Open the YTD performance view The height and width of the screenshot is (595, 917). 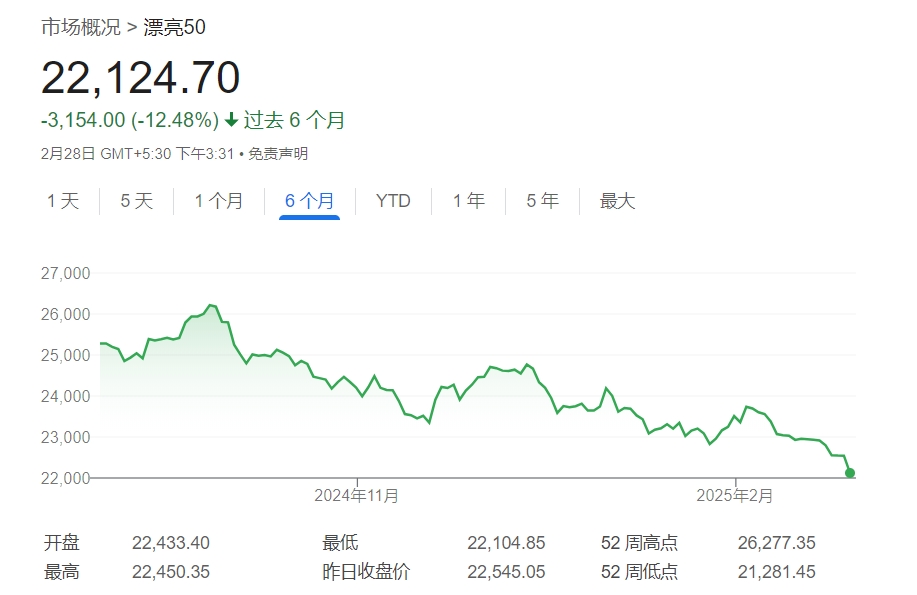click(392, 200)
